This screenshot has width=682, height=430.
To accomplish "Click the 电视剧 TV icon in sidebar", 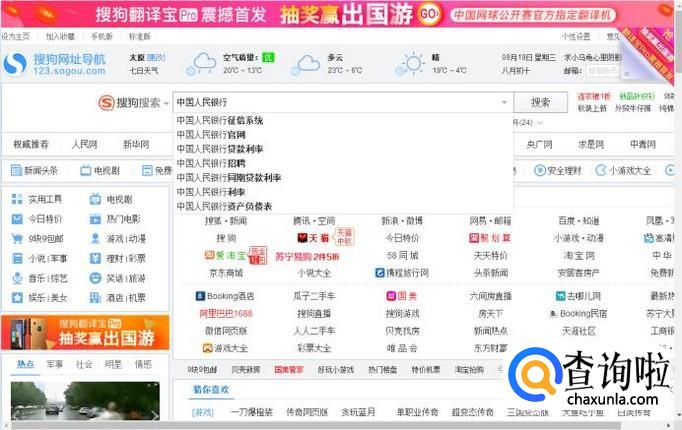I will point(95,199).
